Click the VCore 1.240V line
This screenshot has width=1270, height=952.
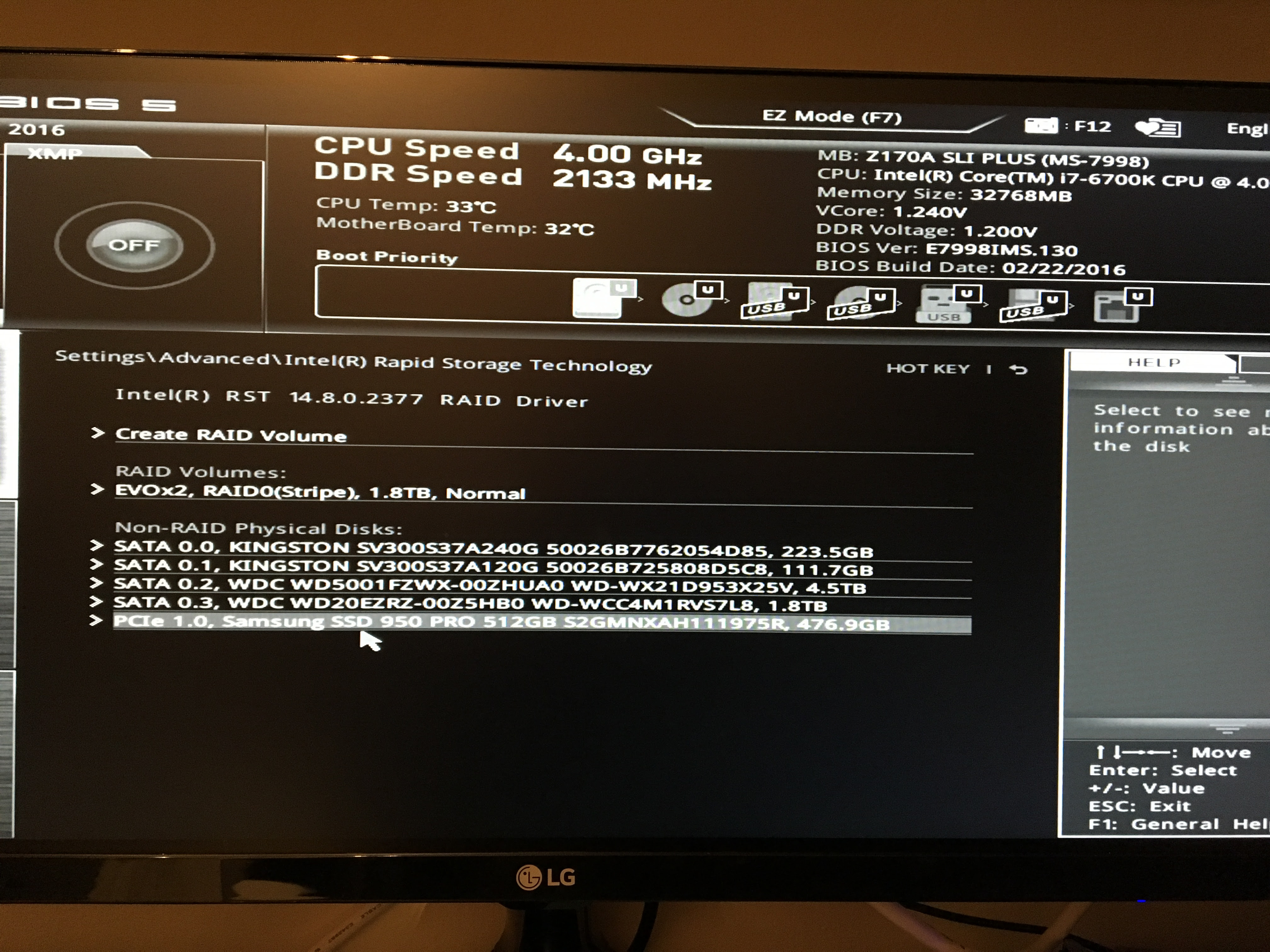892,211
